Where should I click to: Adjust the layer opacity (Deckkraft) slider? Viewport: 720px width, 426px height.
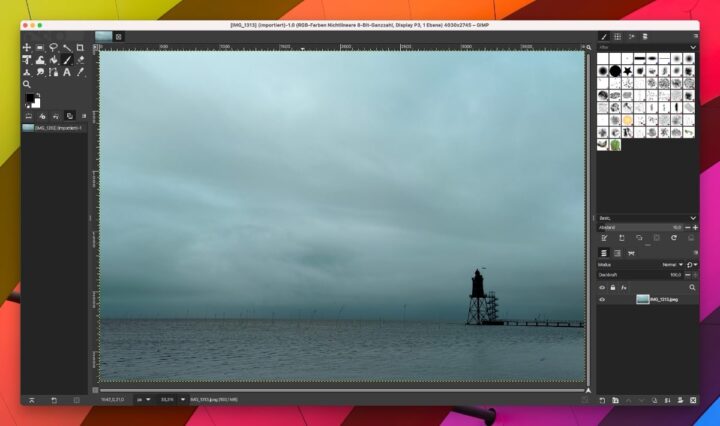pyautogui.click(x=640, y=275)
